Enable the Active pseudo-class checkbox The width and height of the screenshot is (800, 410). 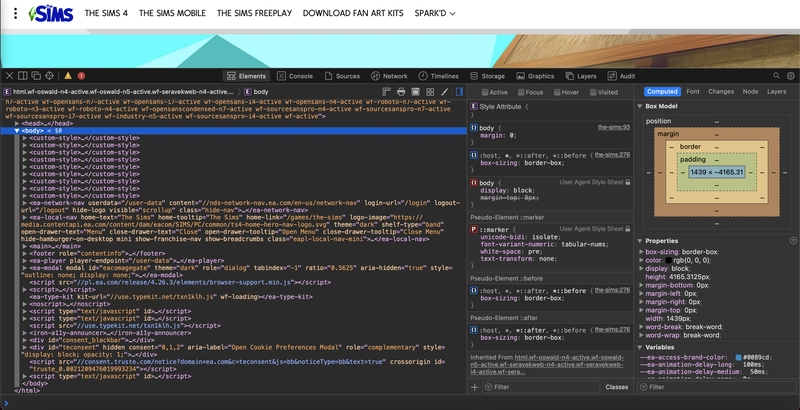click(x=483, y=92)
